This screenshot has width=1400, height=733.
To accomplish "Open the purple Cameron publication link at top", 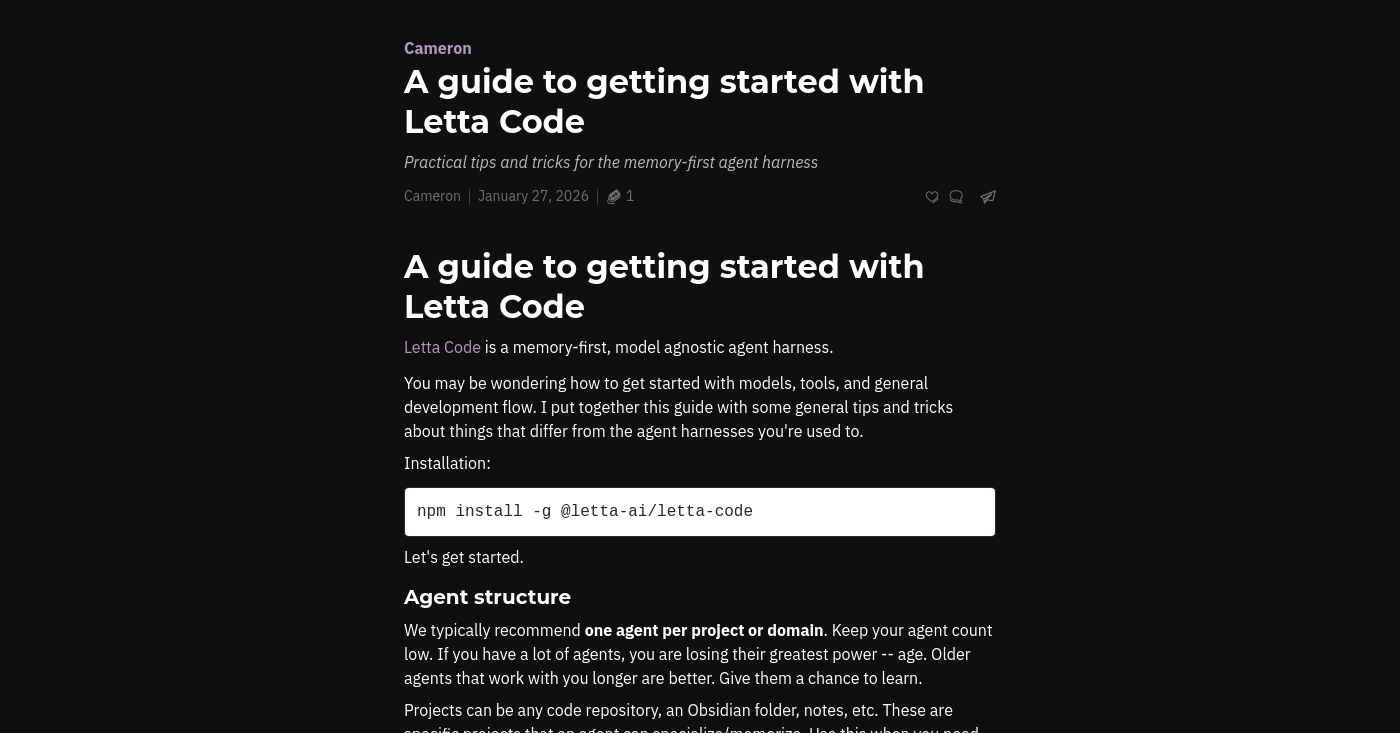I will click(x=437, y=48).
